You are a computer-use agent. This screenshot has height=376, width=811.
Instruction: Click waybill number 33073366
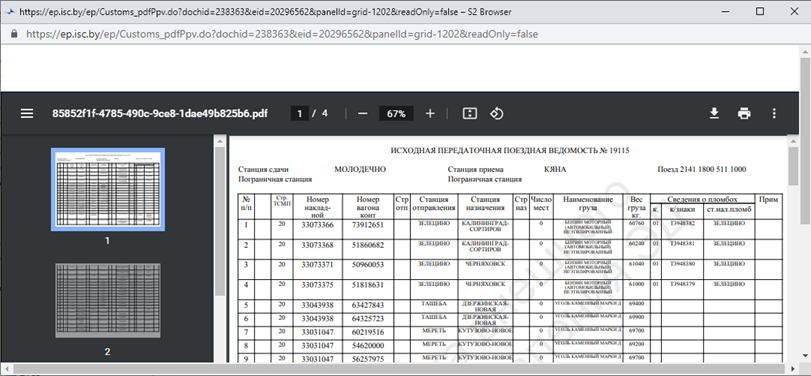coord(318,225)
